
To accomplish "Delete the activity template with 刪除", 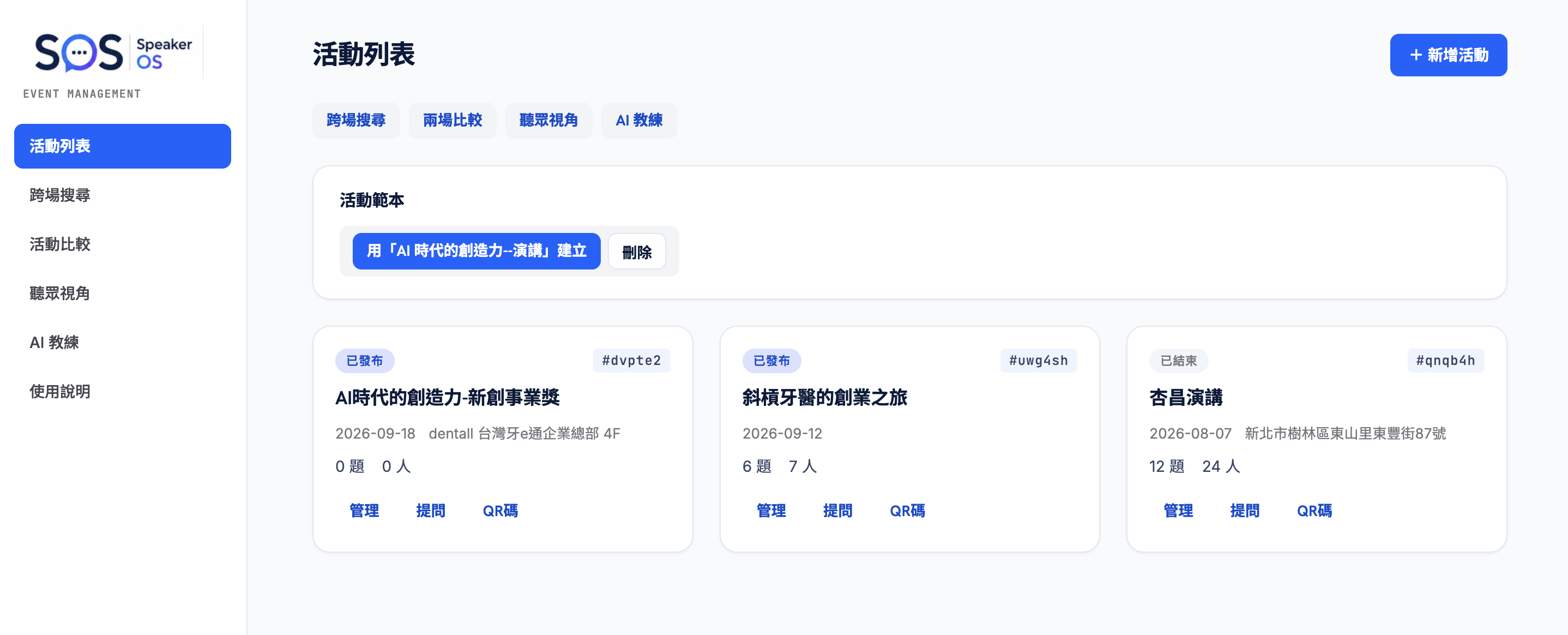I will coord(637,251).
